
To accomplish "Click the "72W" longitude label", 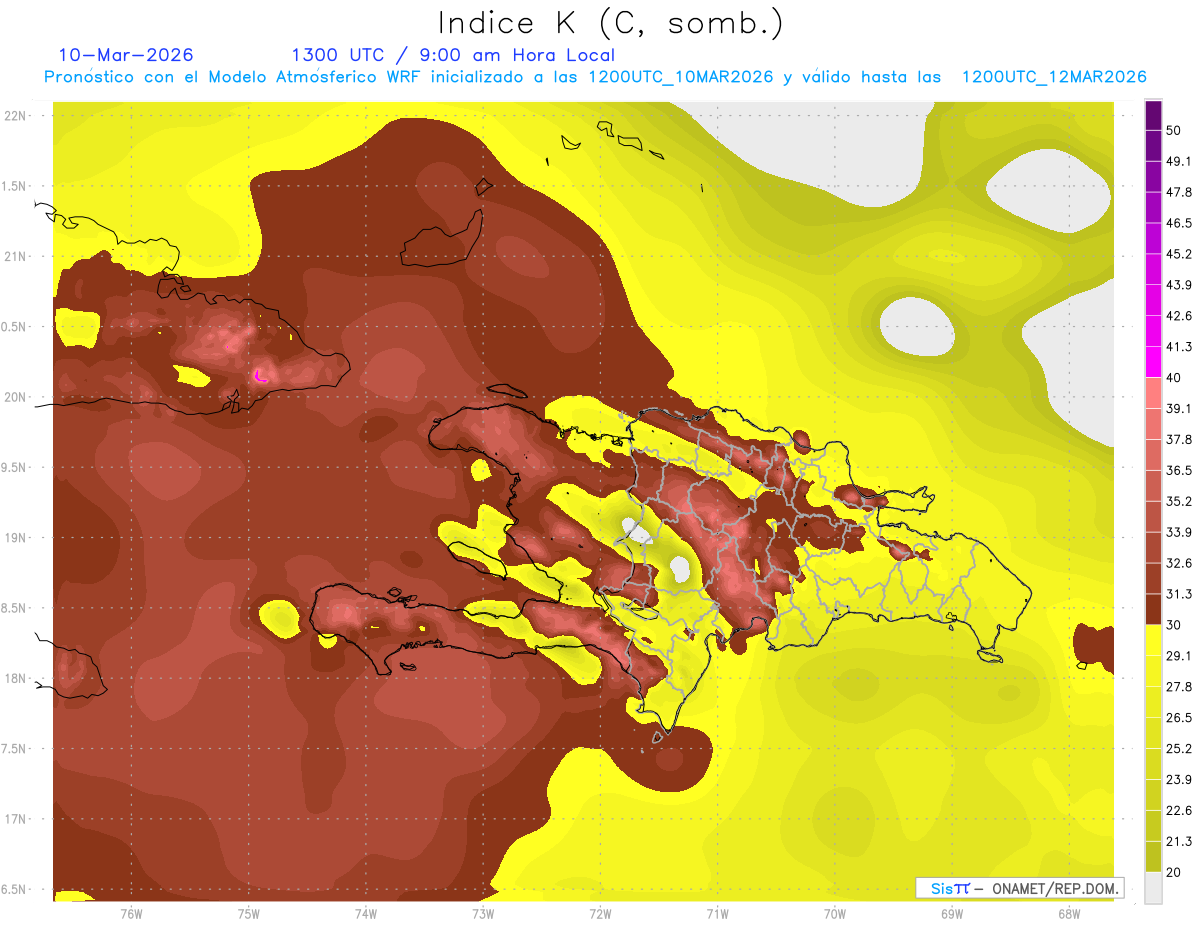I will (x=600, y=914).
